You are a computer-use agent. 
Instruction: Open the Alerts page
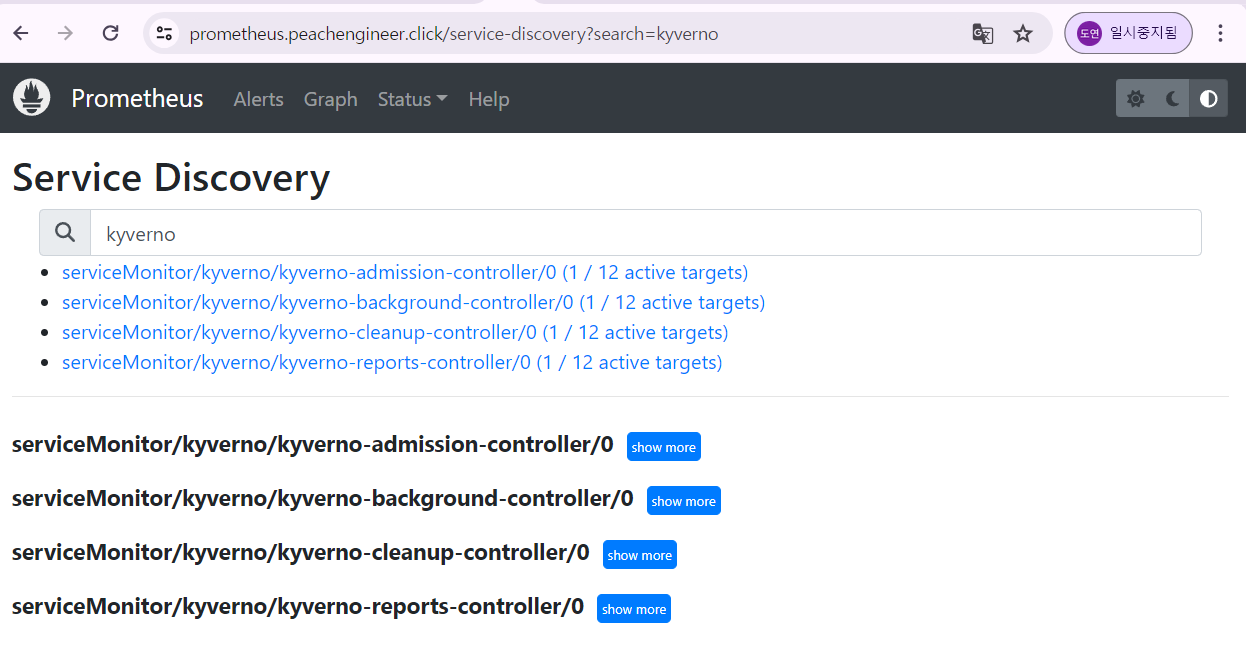coord(258,99)
